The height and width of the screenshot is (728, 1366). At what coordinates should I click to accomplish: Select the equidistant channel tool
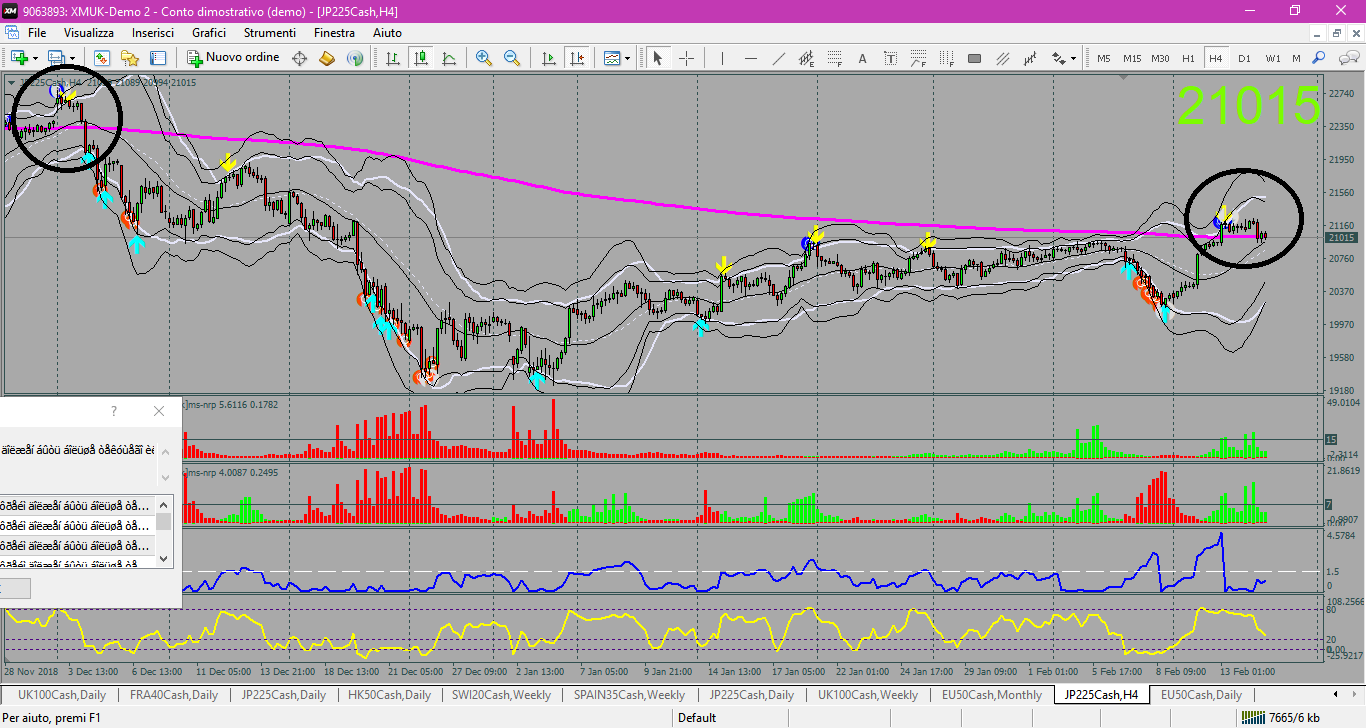[x=807, y=58]
